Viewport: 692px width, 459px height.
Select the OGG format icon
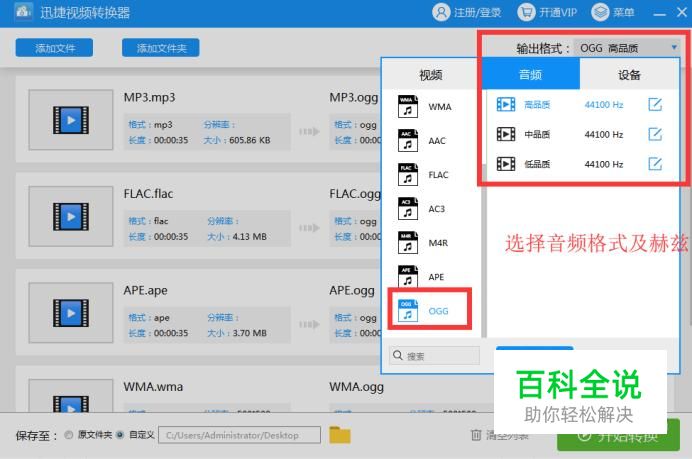(x=408, y=310)
